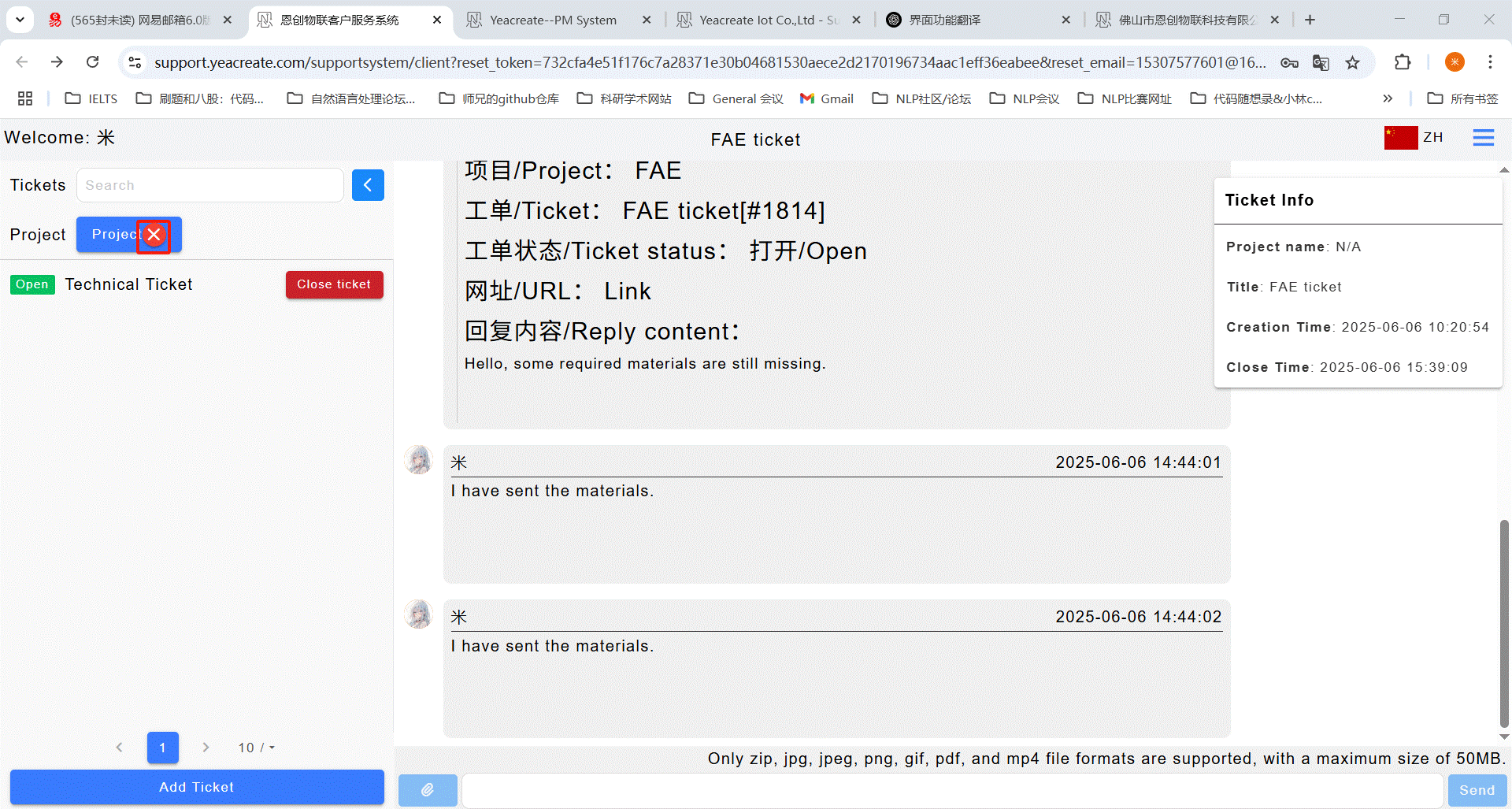Click the Chinese flag language icon

click(1400, 138)
